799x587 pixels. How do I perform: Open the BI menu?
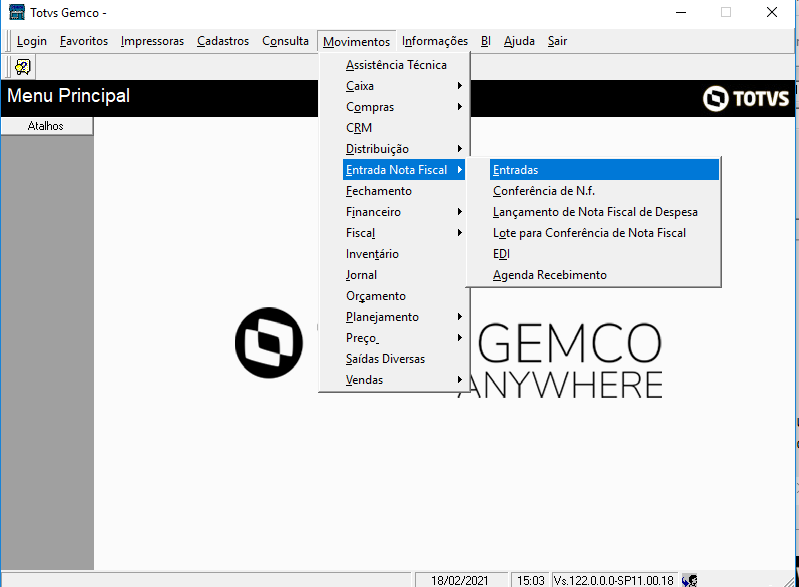(x=486, y=41)
